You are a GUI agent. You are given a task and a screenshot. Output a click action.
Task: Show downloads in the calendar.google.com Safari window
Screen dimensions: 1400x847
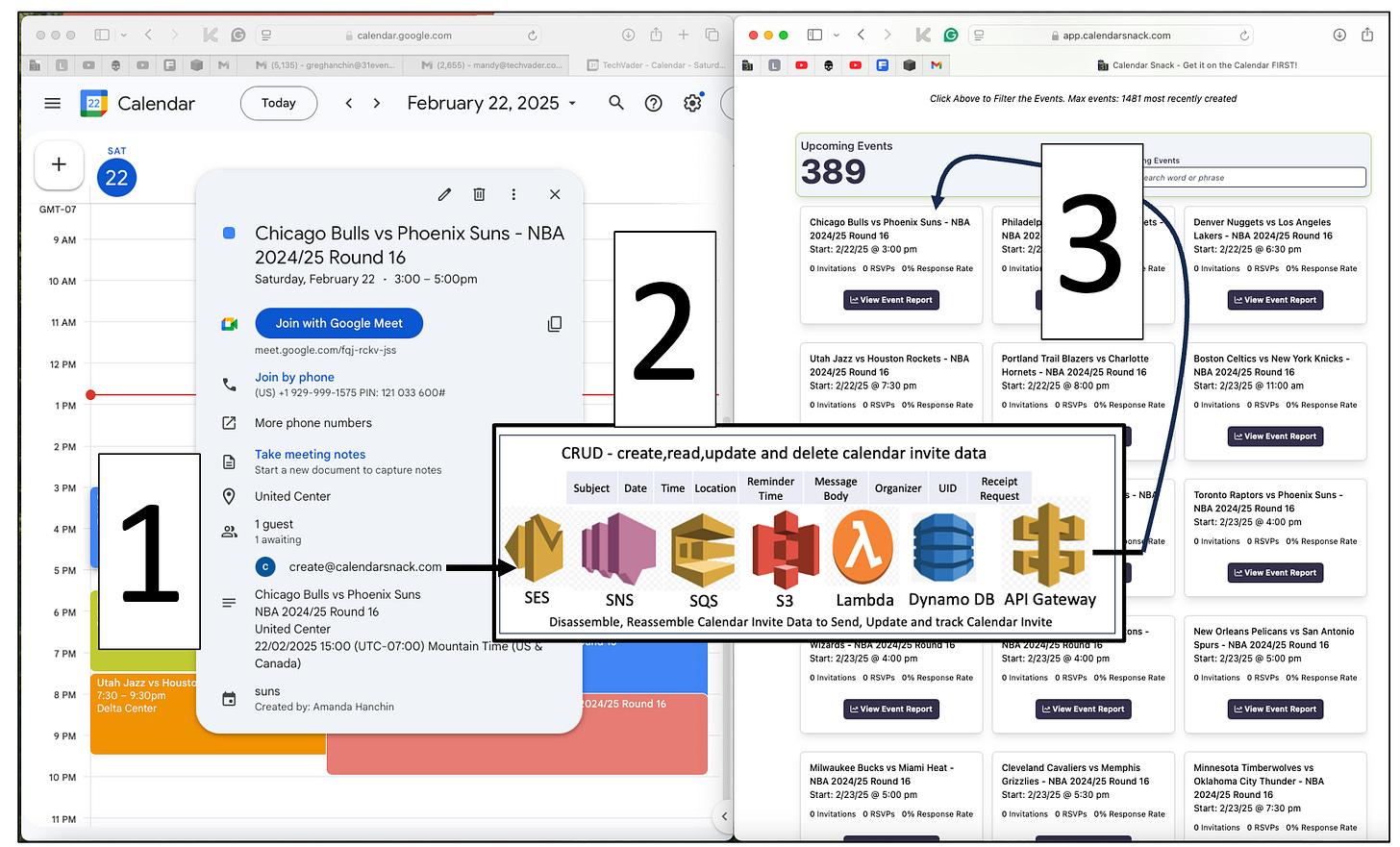628,35
